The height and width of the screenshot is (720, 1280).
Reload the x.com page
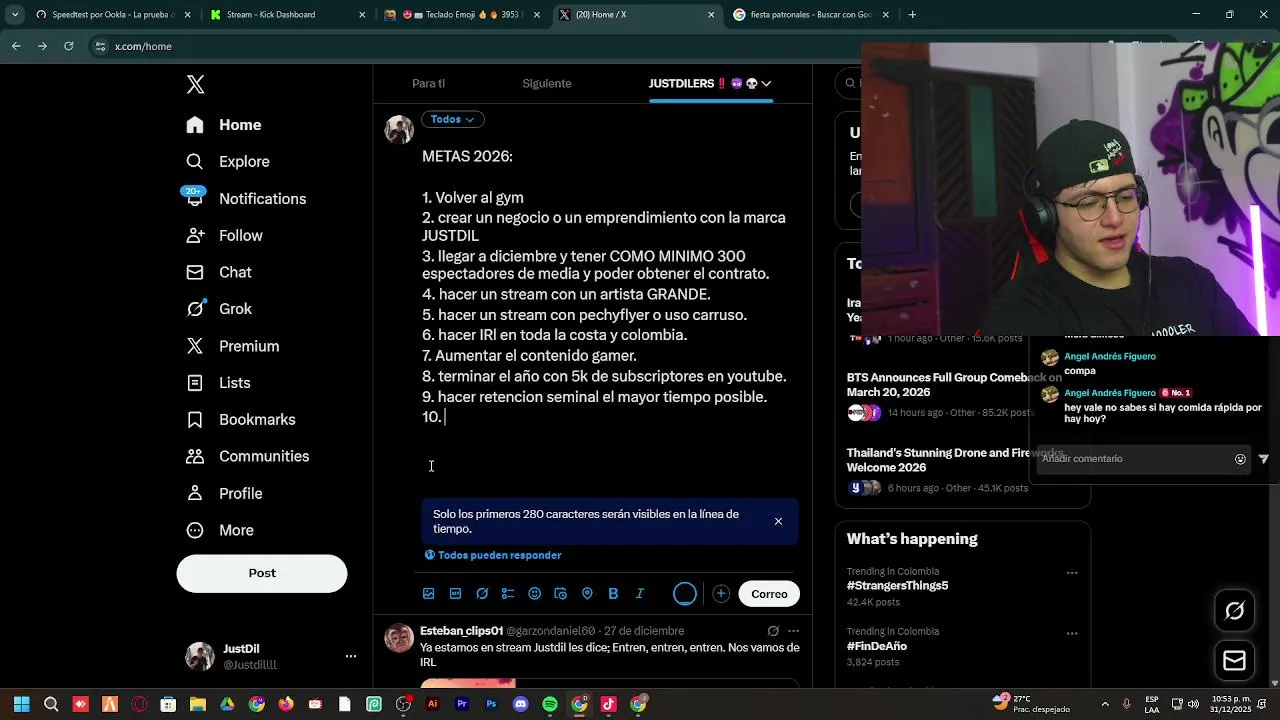(68, 46)
